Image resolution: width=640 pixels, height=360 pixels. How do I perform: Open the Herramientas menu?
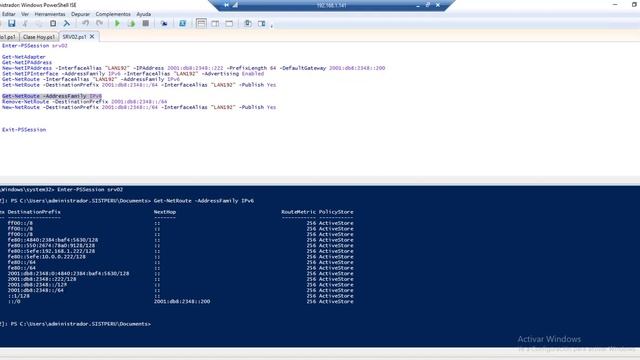coord(50,14)
